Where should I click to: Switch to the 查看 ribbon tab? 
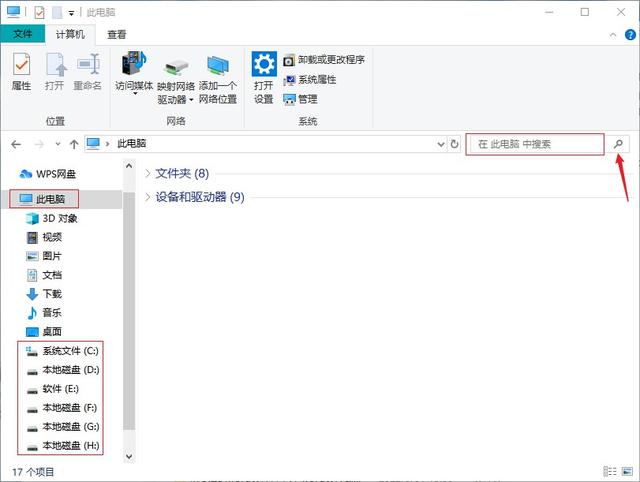point(117,35)
